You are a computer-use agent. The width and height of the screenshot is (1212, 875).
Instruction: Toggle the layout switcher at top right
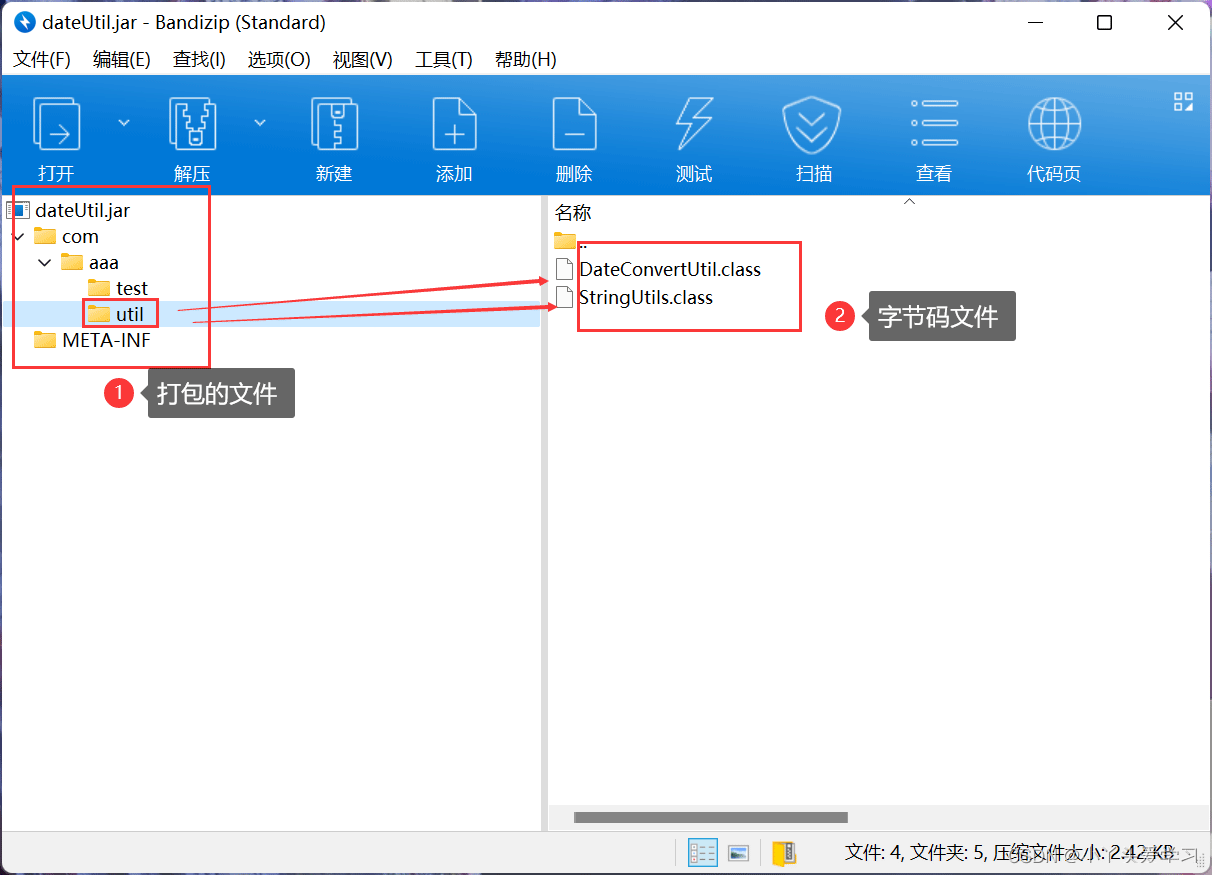(x=1183, y=101)
